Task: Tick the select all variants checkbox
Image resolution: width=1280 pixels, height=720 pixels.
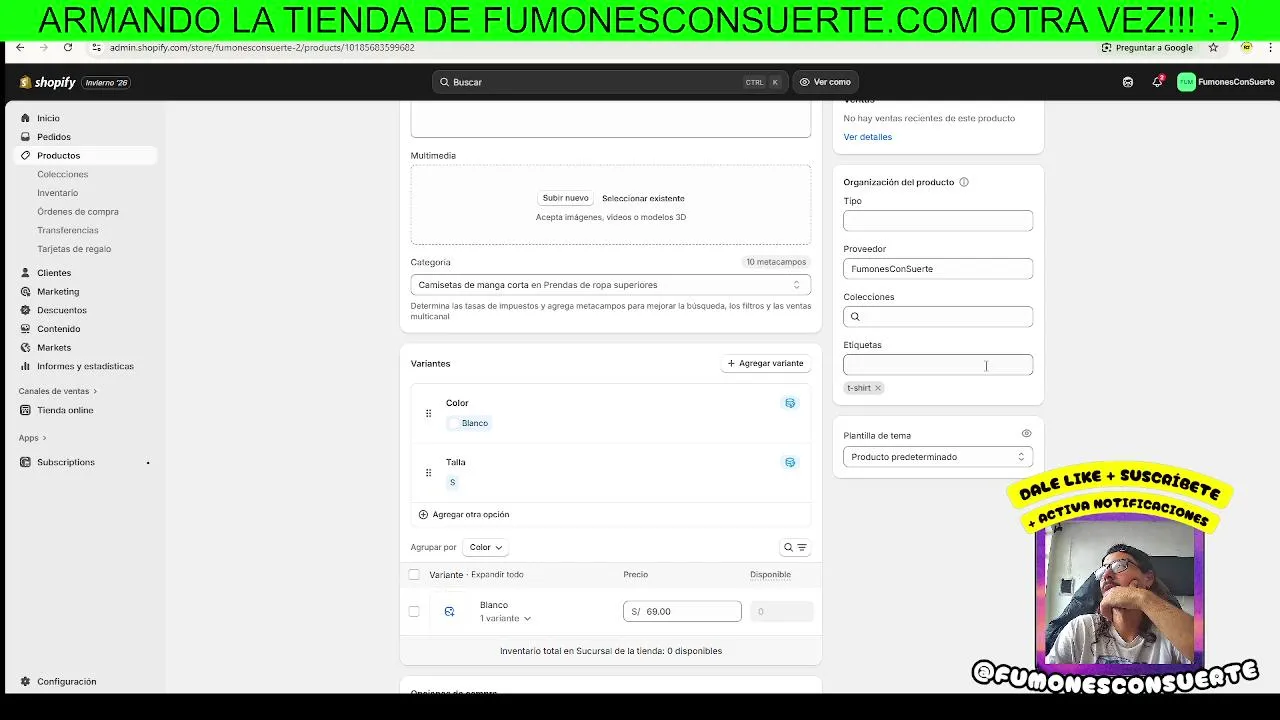Action: 414,574
